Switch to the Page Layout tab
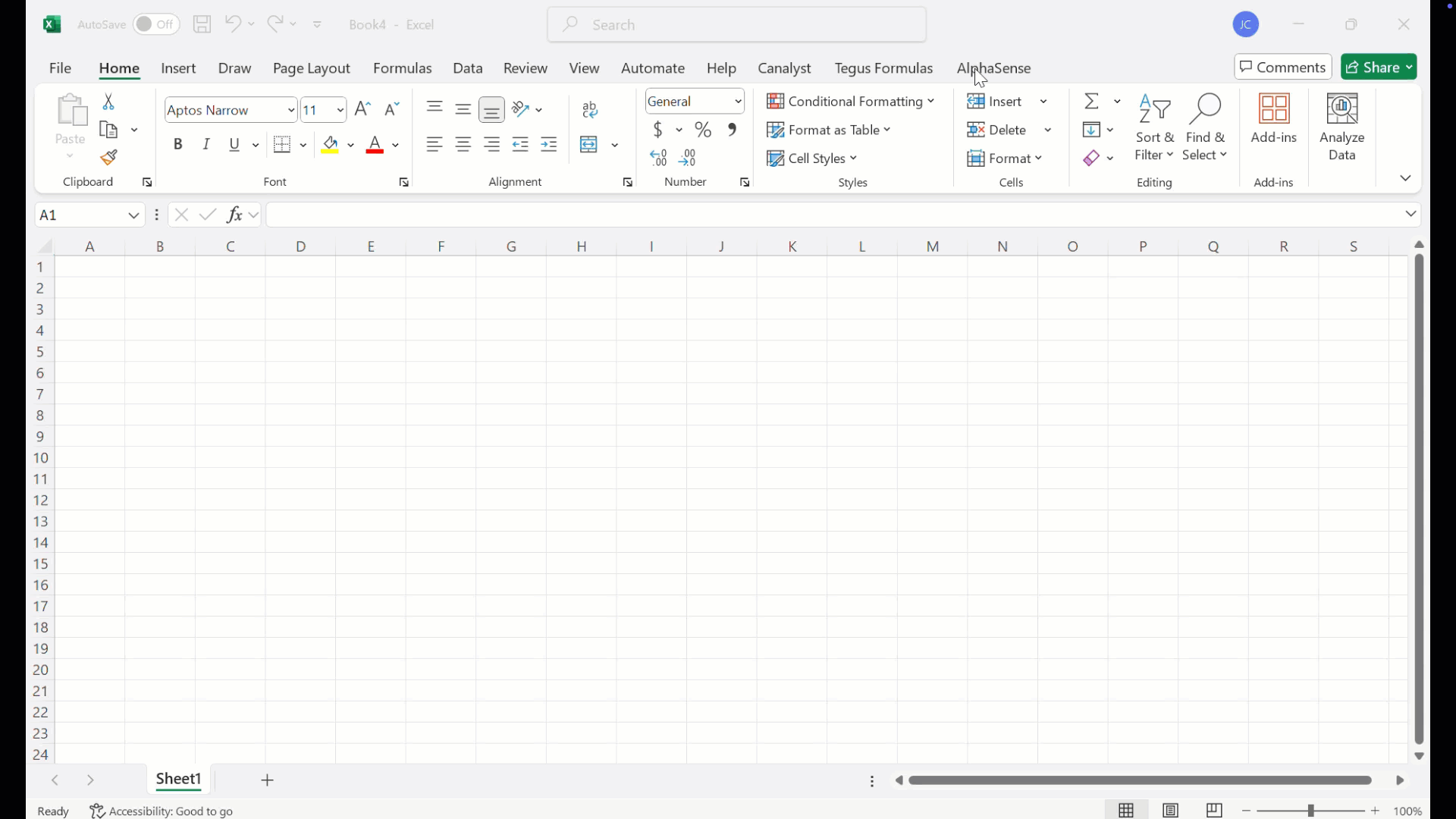 click(312, 68)
